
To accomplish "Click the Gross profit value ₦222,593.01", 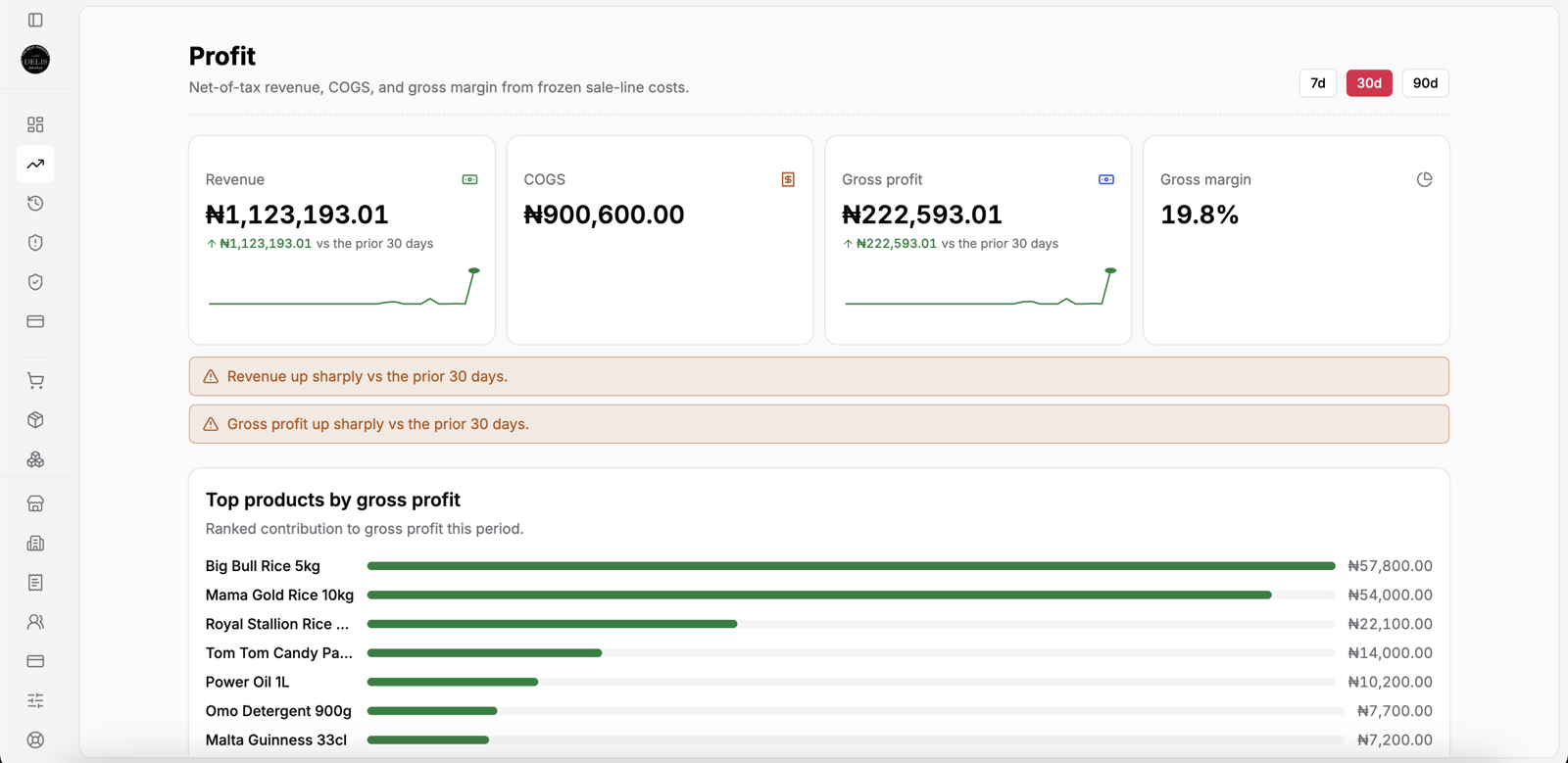I will pyautogui.click(x=922, y=215).
